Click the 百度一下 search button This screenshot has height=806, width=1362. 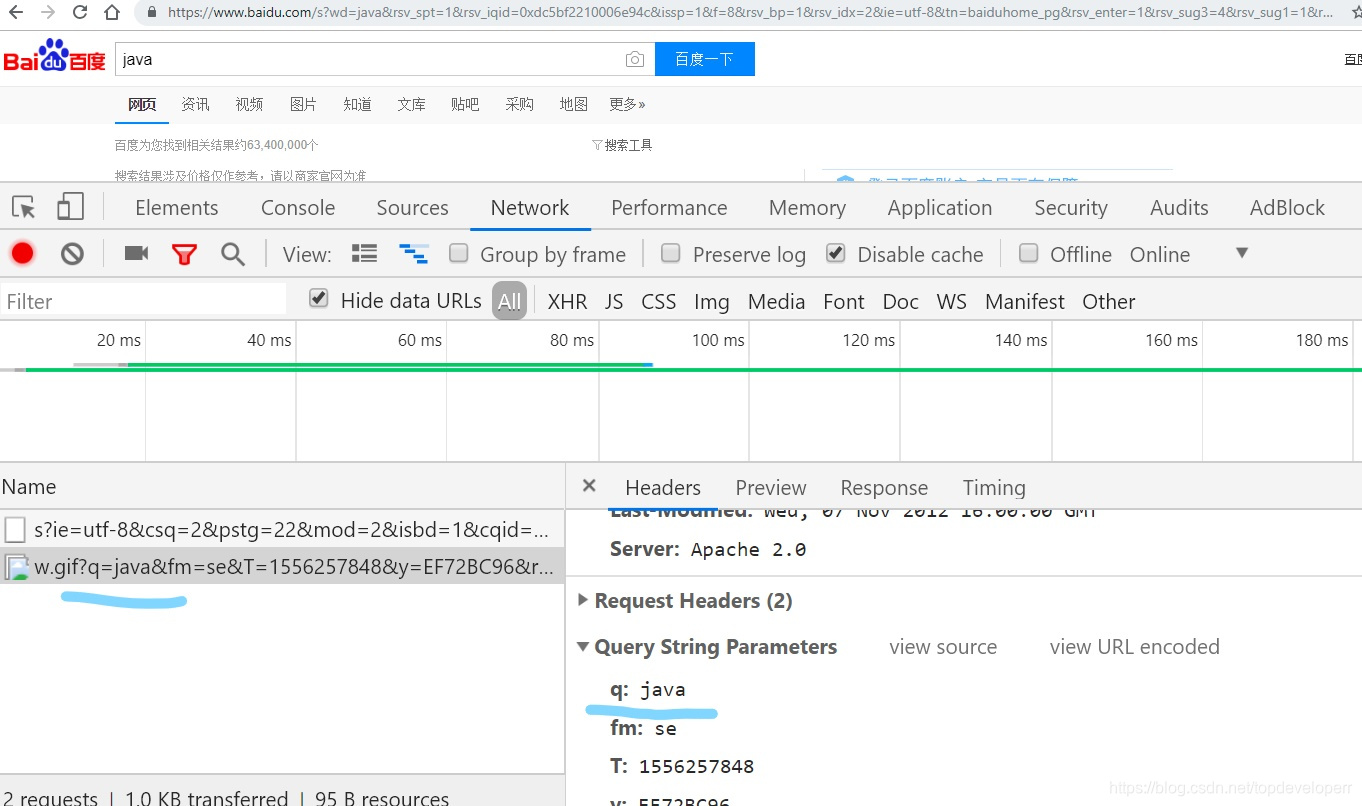coord(705,59)
